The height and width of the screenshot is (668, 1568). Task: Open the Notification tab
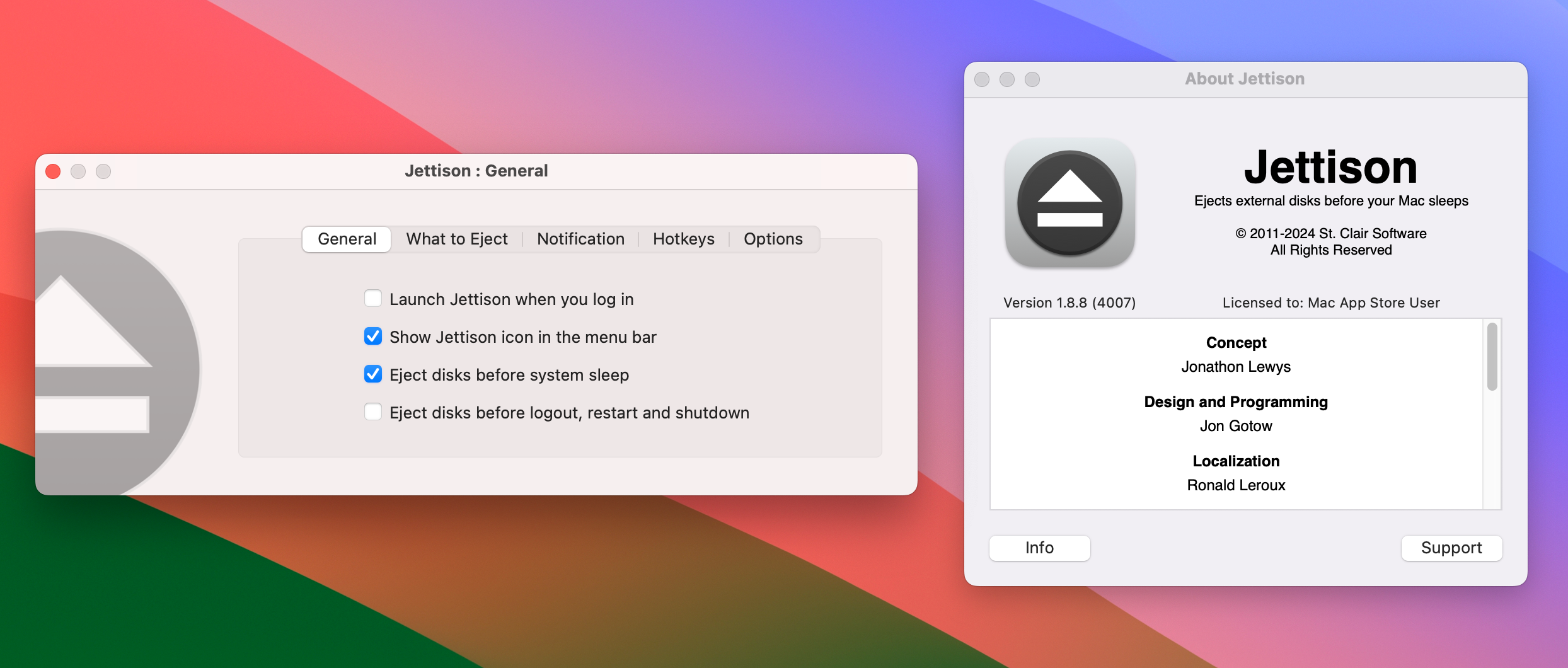tap(580, 239)
